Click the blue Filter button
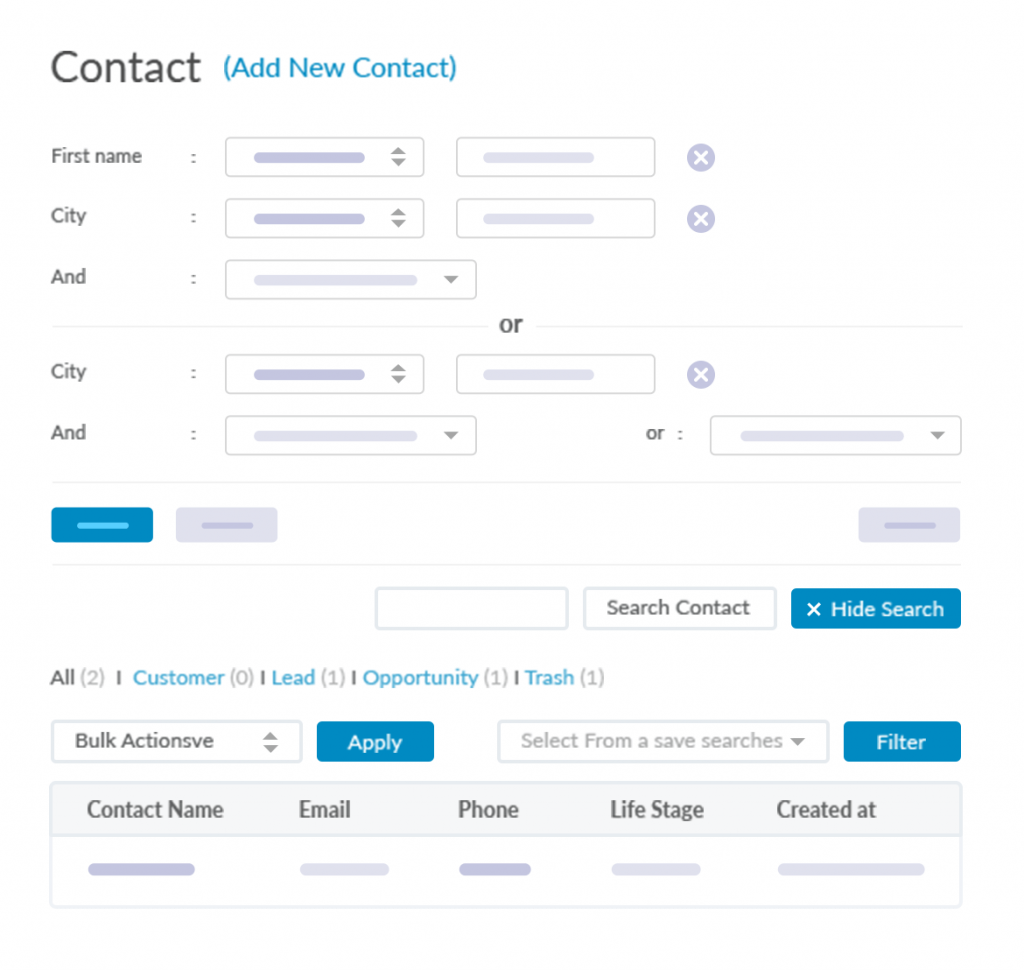The height and width of the screenshot is (970, 1024). pos(901,742)
